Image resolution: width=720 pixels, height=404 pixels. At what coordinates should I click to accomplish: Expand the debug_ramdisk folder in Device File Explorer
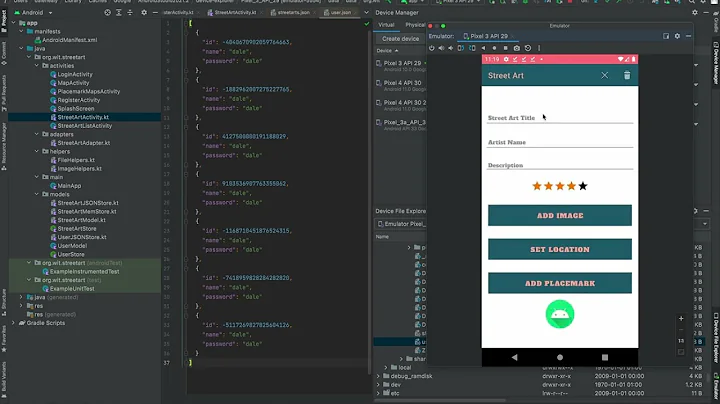[x=378, y=376]
